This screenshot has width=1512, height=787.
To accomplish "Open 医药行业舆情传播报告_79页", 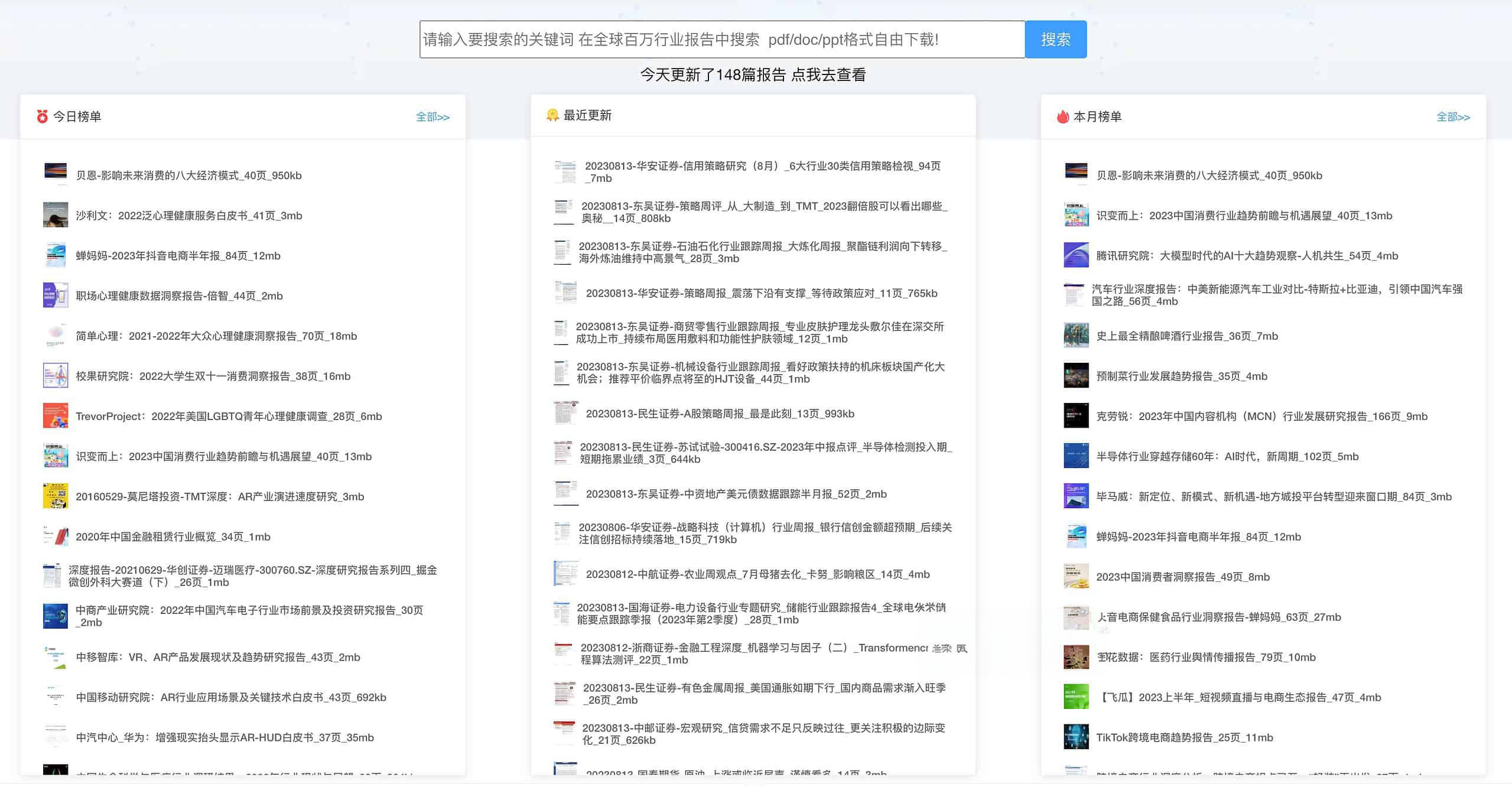I will click(1206, 658).
